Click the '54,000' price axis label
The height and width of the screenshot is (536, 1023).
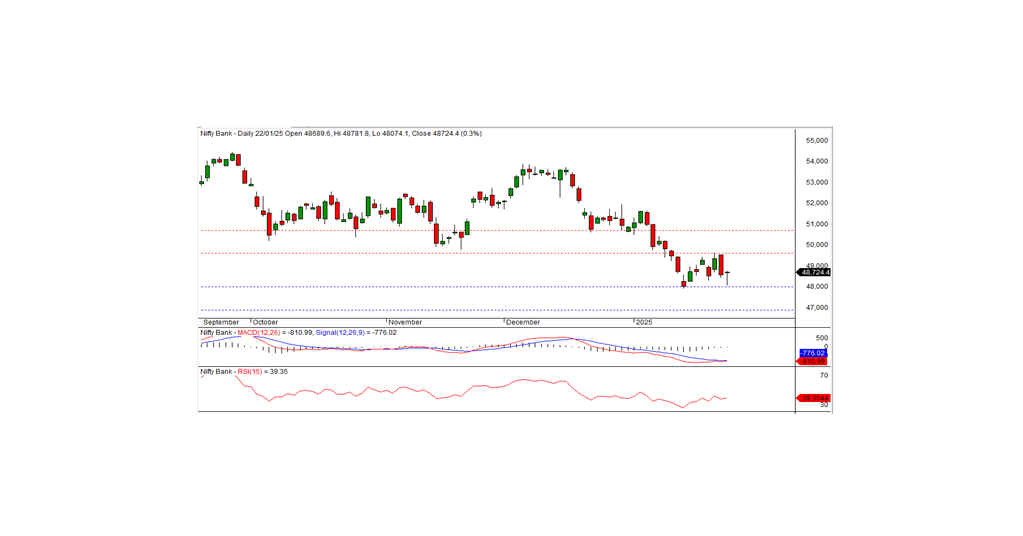[817, 162]
